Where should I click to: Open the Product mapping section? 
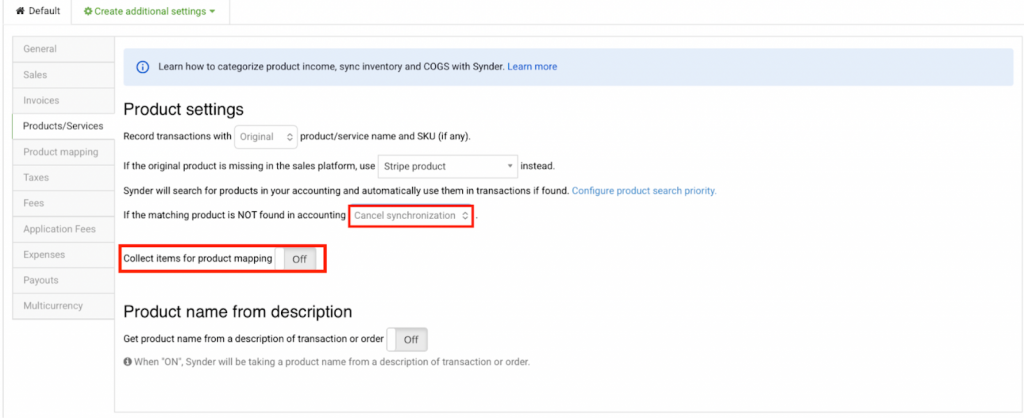58,152
